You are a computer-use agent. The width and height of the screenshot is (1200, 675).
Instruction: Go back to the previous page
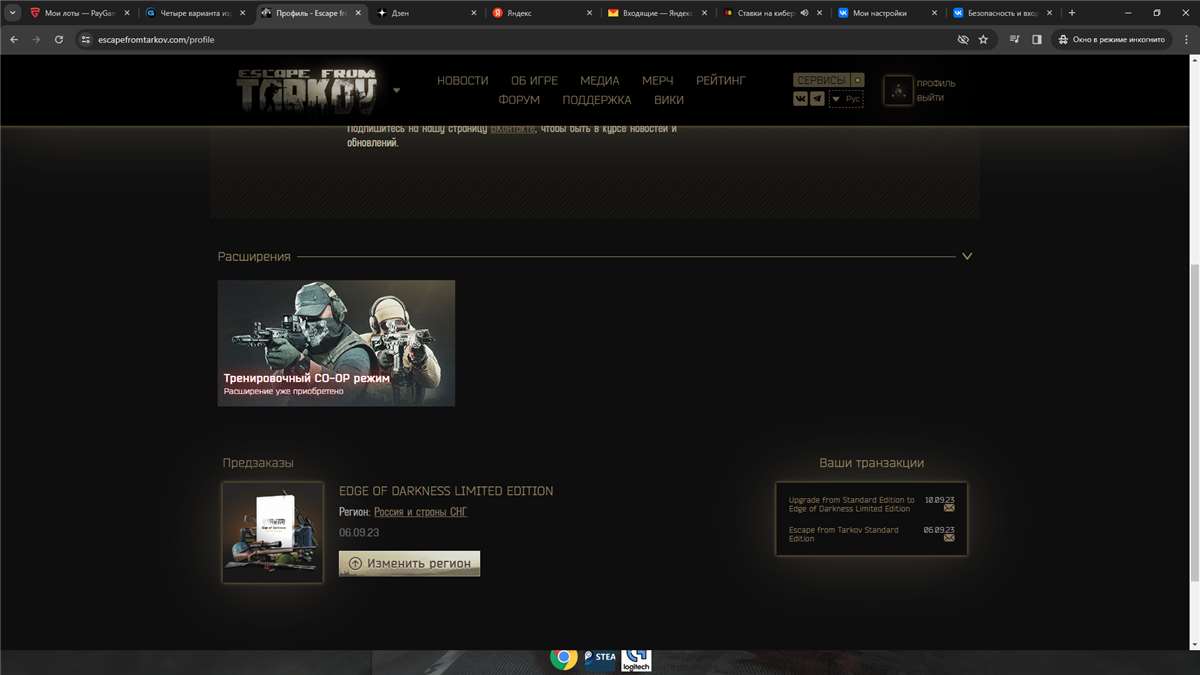pos(14,39)
